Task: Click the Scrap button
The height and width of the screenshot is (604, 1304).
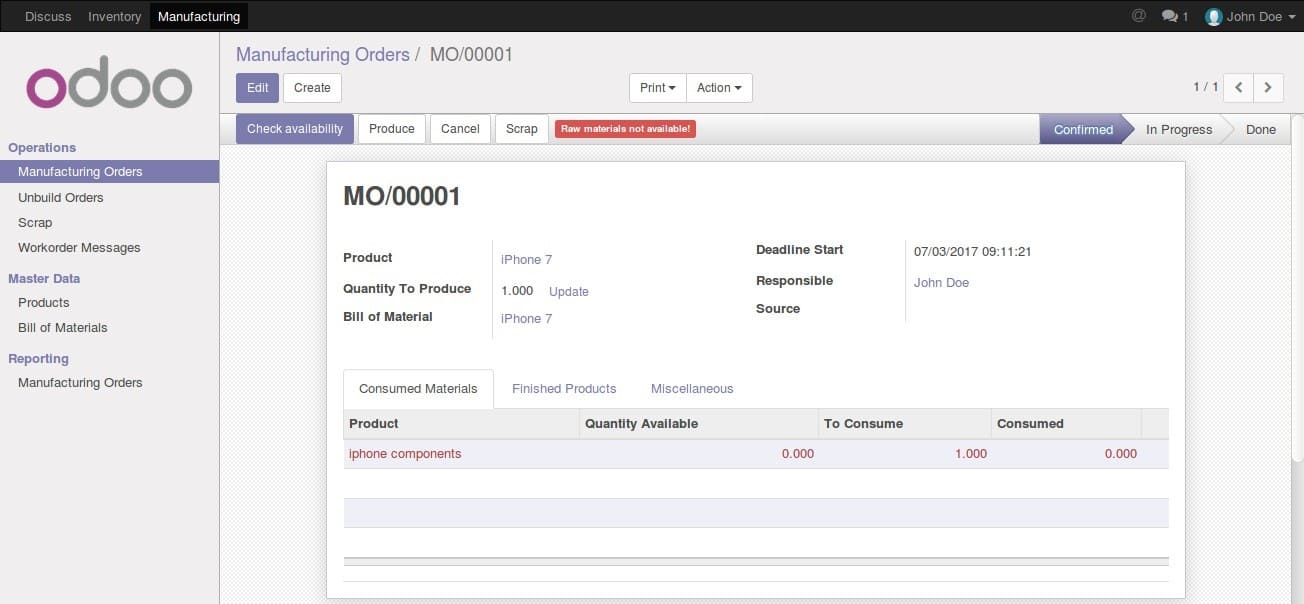Action: (x=522, y=129)
